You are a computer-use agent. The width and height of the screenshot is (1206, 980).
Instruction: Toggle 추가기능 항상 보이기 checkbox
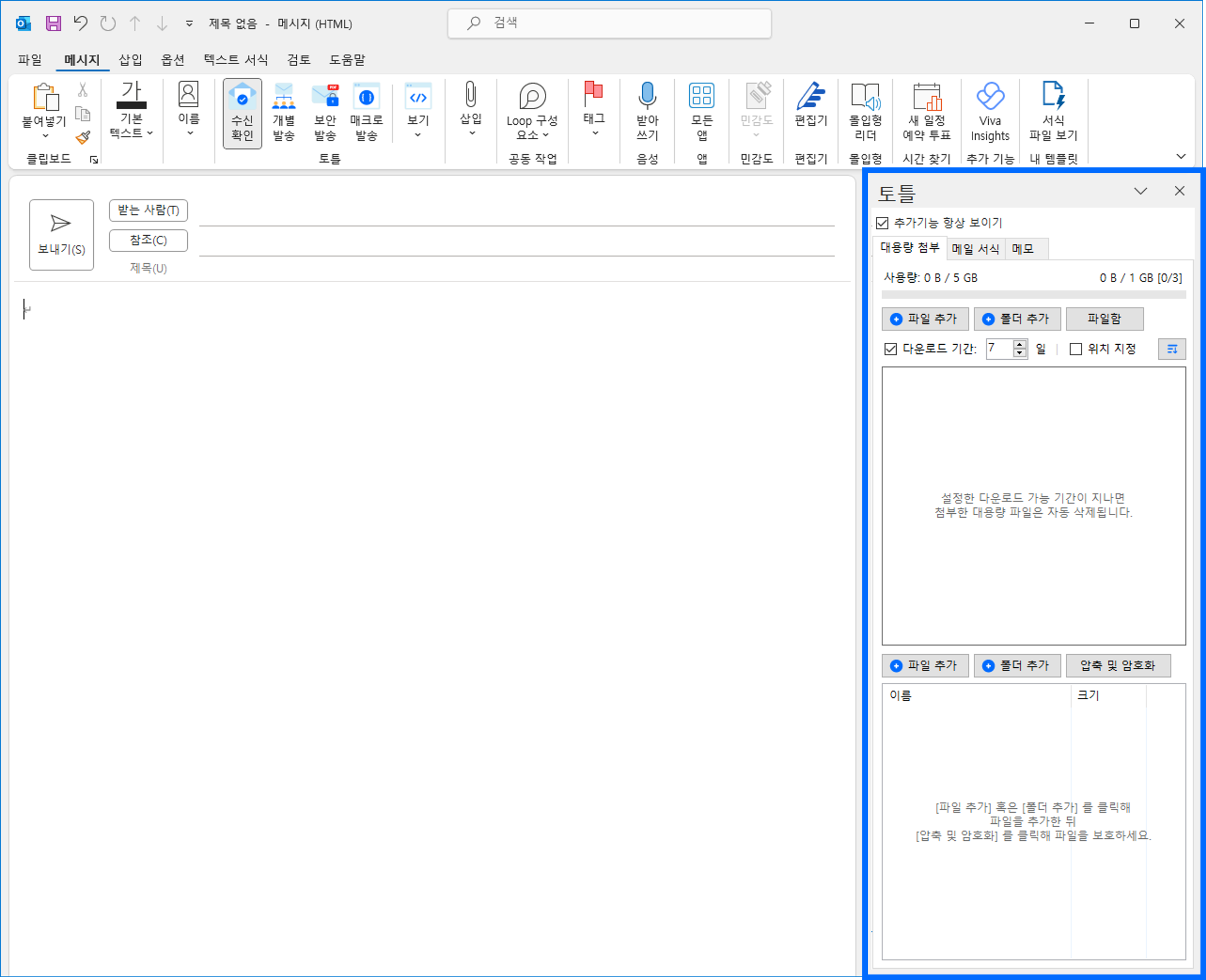[882, 223]
